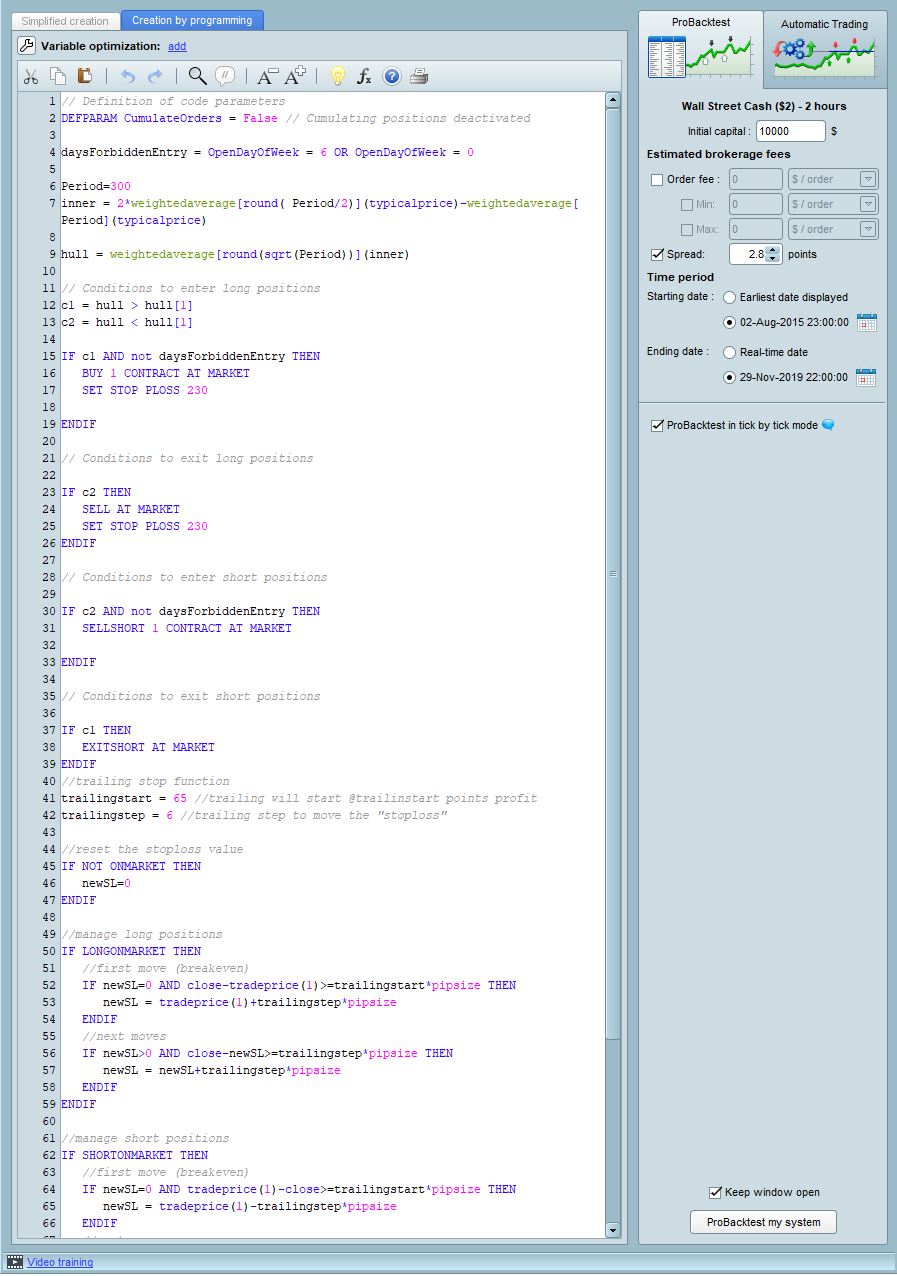Click the video training film icon
897x1276 pixels.
coord(15,1262)
